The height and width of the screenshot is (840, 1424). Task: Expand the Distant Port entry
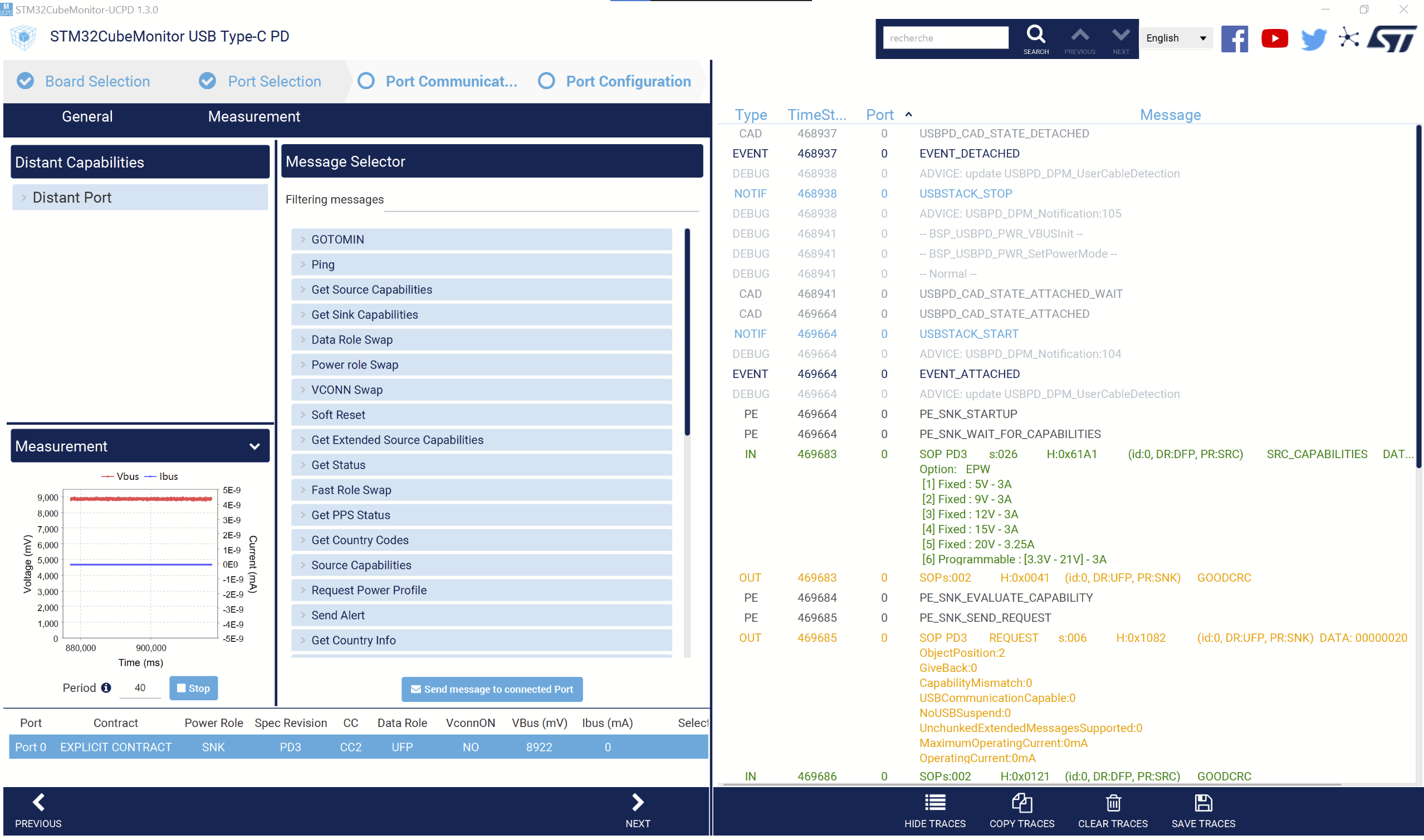[24, 197]
